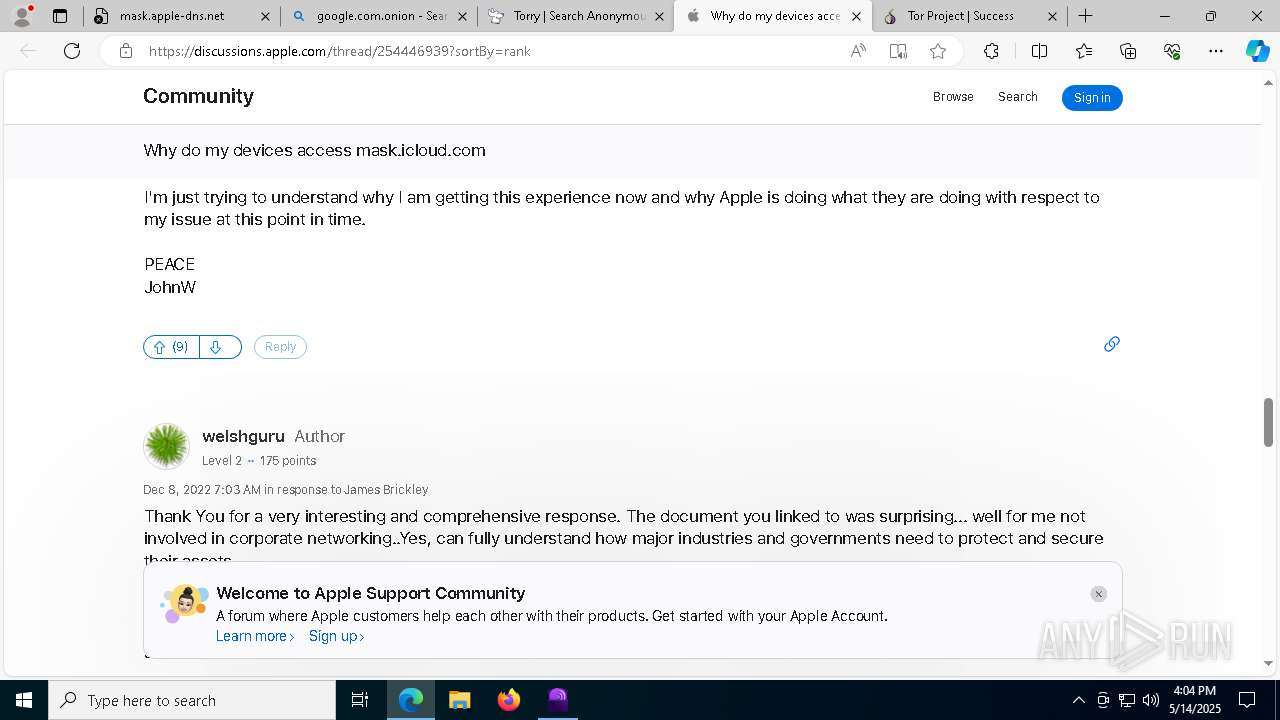This screenshot has width=1280, height=720.
Task: Click the Reply button under JohnW's post
Action: point(280,347)
